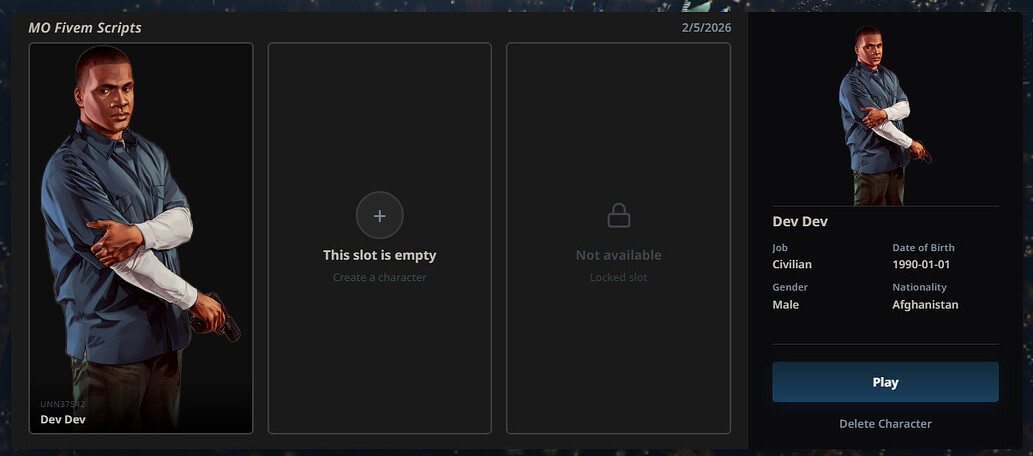Select the Dev Dev character card portrait
Image resolution: width=1033 pixels, height=456 pixels.
click(141, 238)
